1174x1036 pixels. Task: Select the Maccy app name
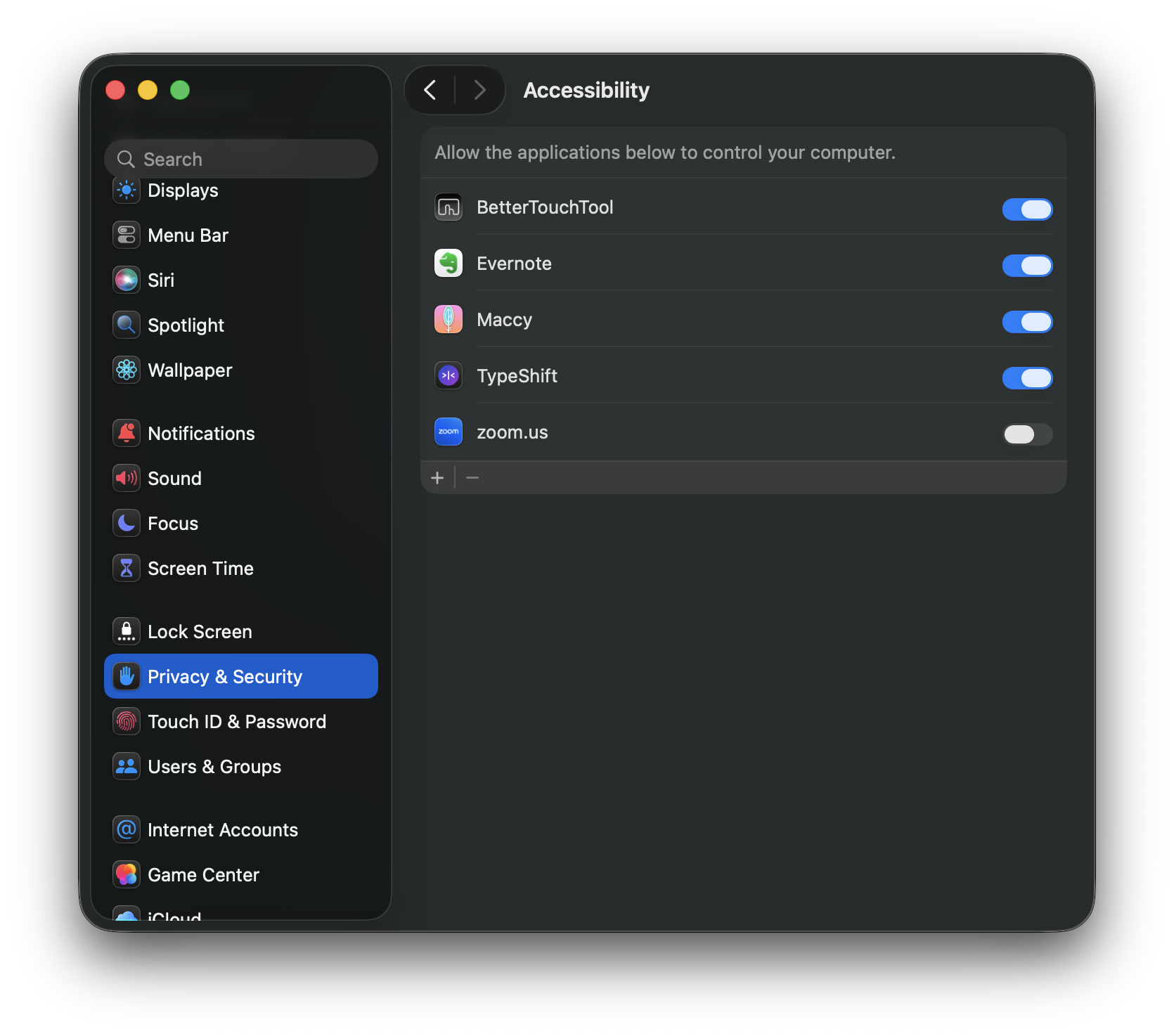pos(504,320)
